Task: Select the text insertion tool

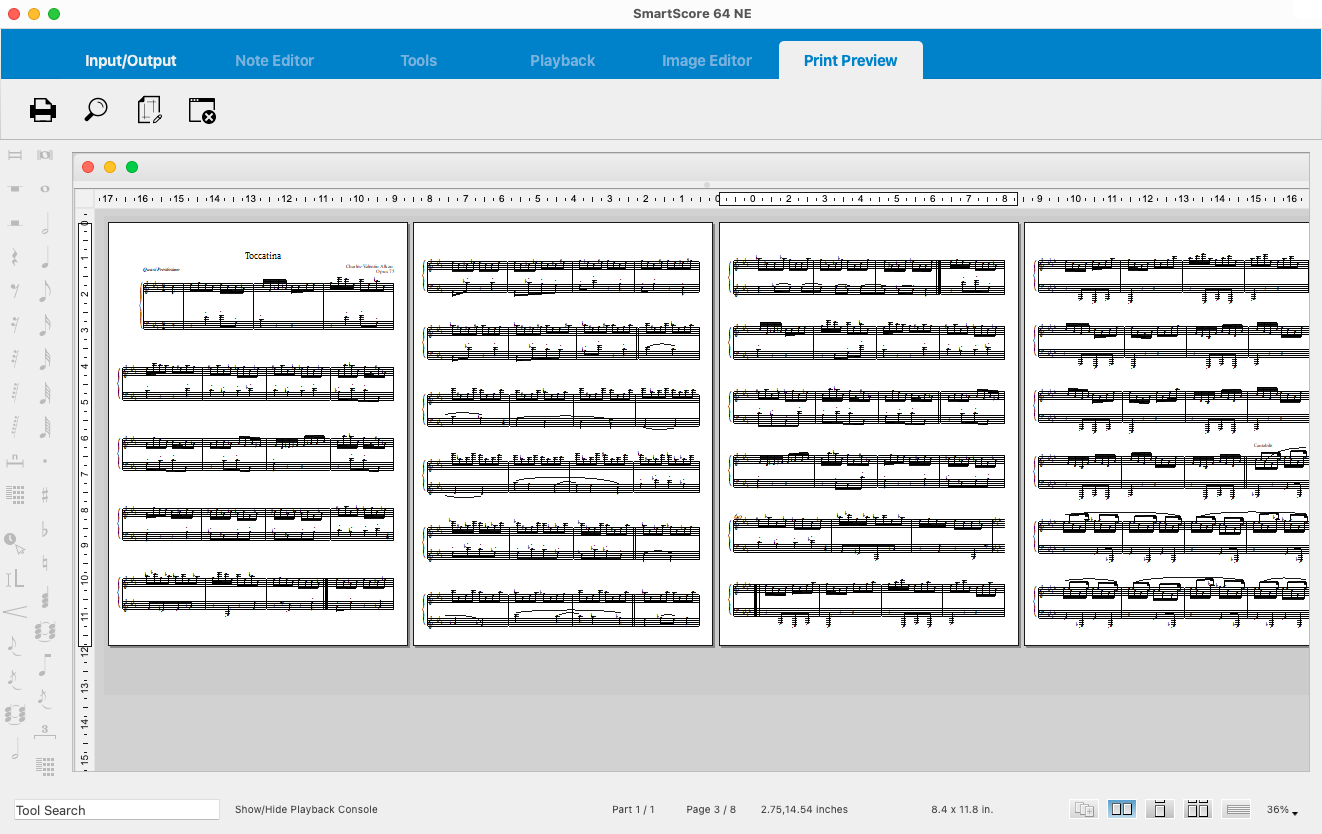Action: 15,578
